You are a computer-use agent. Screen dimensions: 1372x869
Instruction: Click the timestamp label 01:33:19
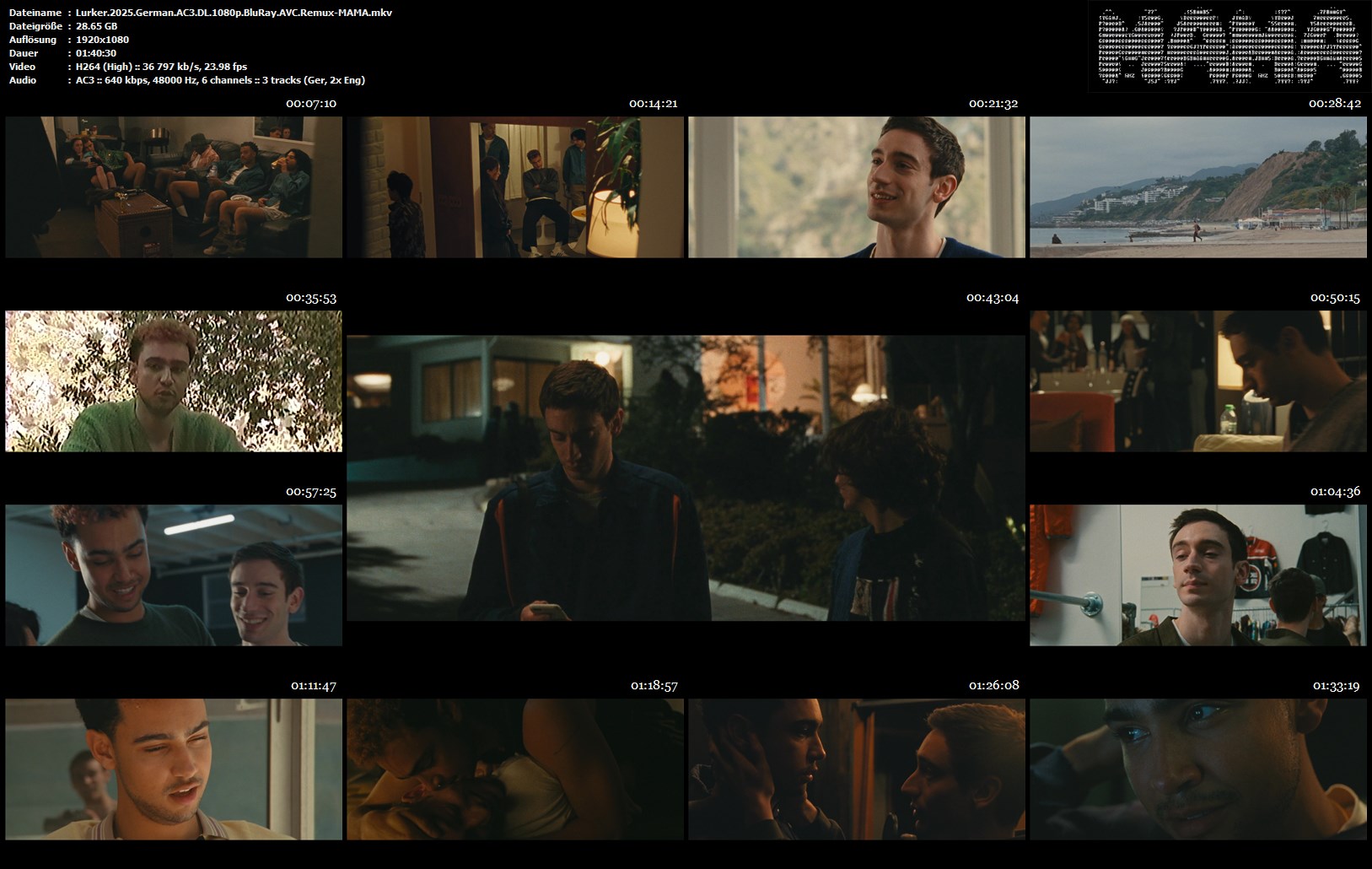[1336, 686]
